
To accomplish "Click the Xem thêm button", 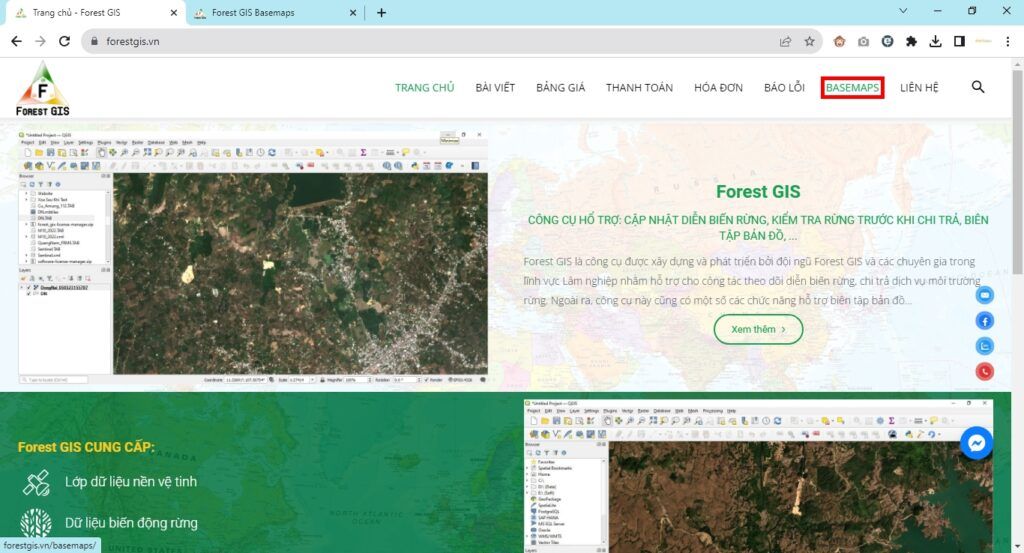I will 758,329.
